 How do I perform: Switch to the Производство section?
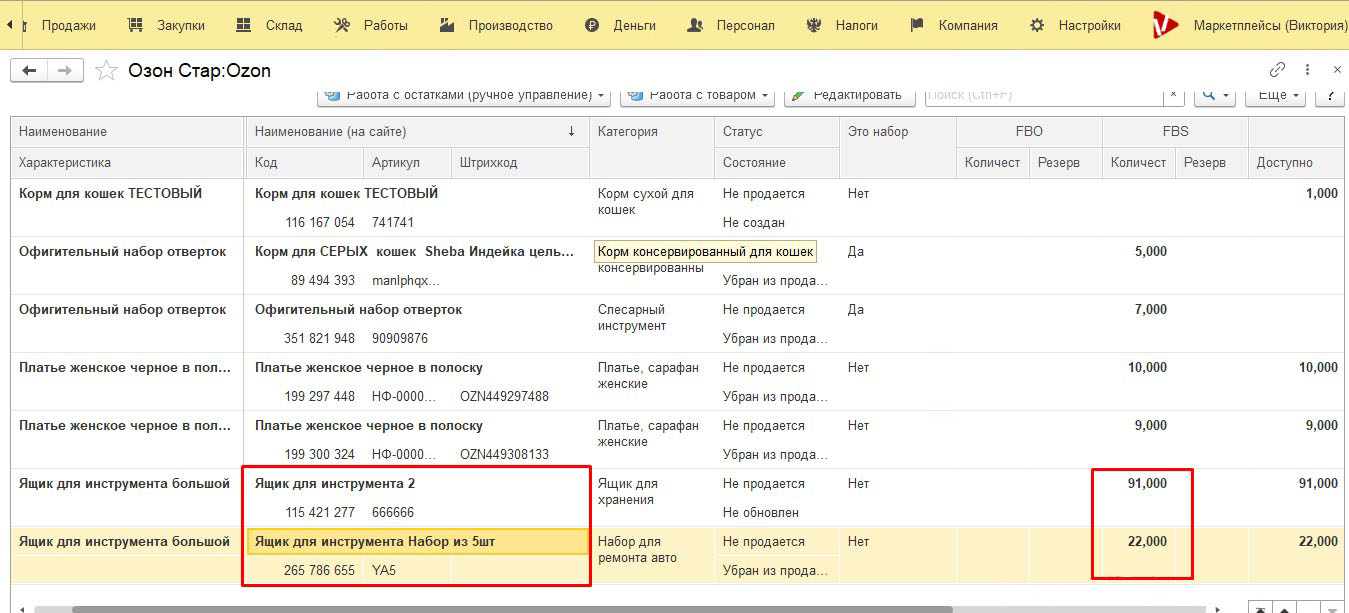pos(496,25)
